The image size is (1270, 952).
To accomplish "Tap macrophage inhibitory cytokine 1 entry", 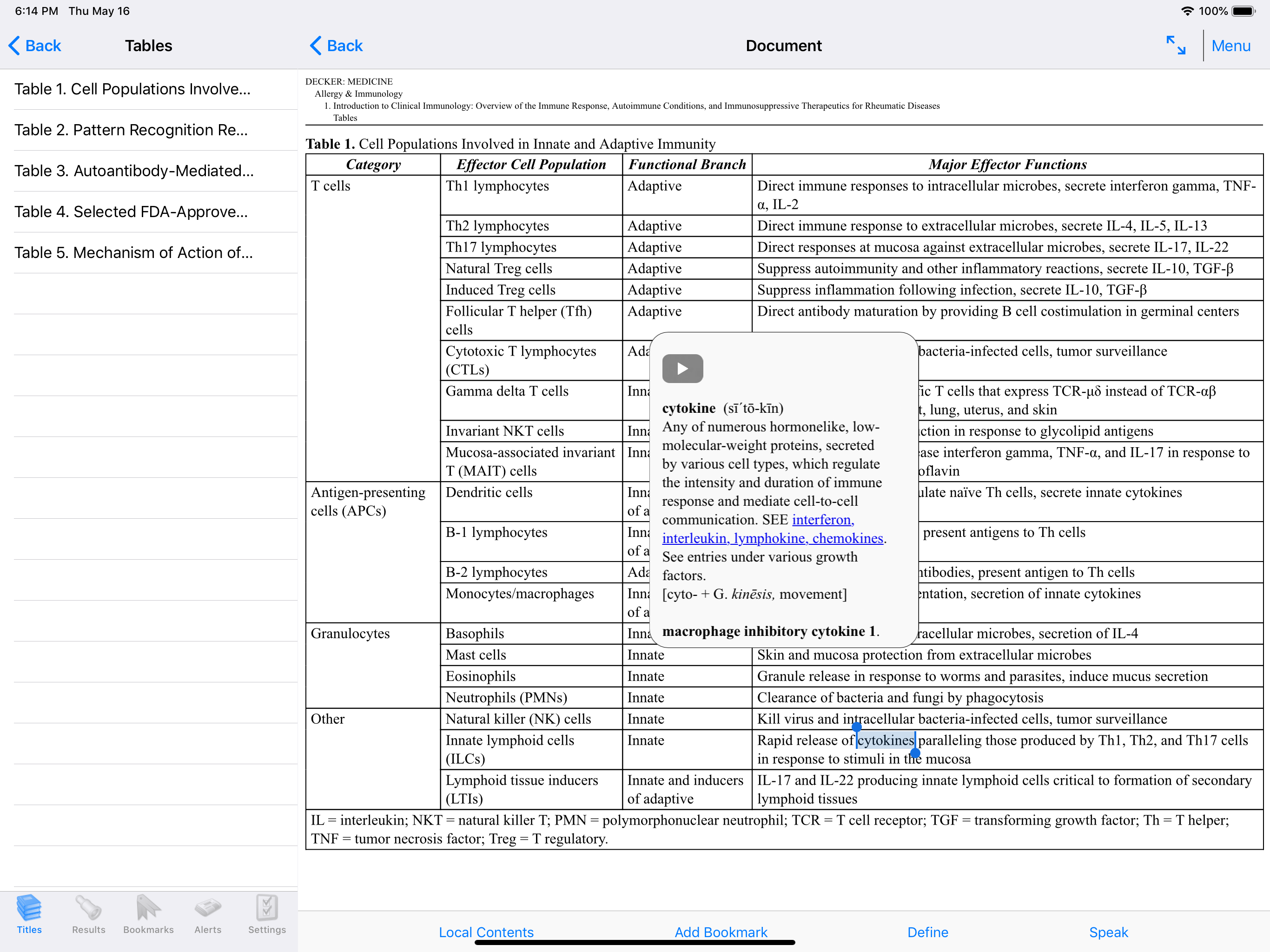I will (769, 631).
